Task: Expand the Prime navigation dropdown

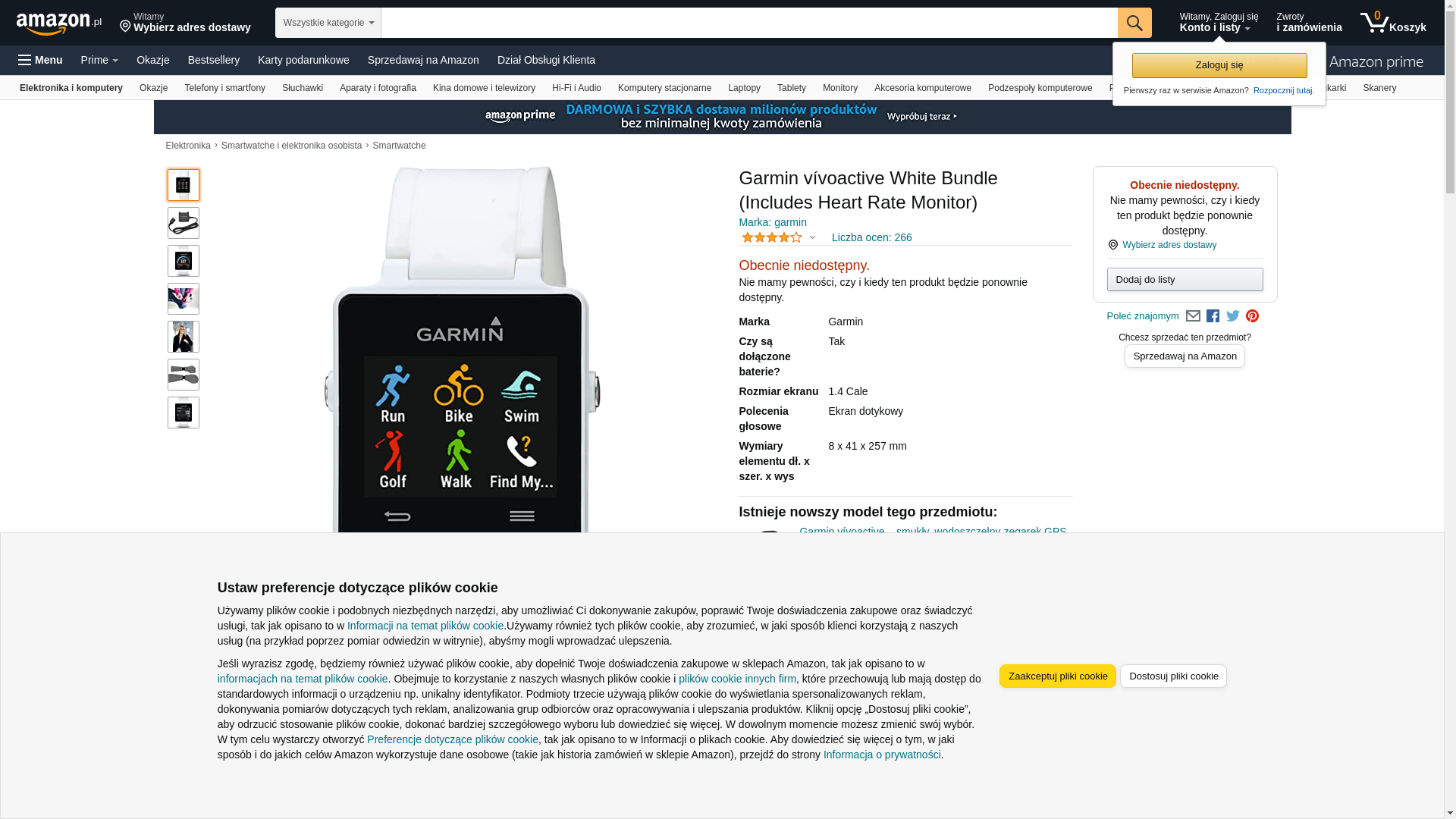Action: [99, 60]
